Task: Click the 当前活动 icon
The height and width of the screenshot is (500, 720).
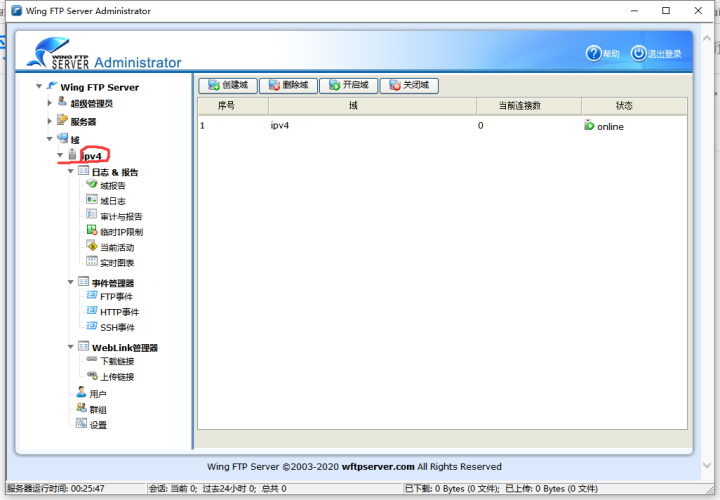Action: [92, 246]
